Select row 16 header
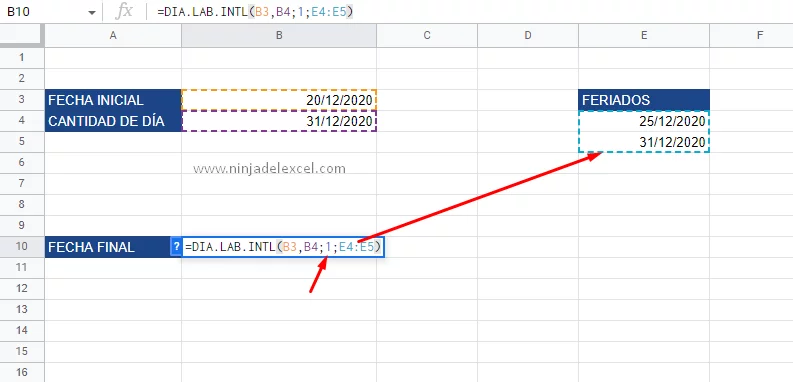This screenshot has height=382, width=793. tap(22, 372)
